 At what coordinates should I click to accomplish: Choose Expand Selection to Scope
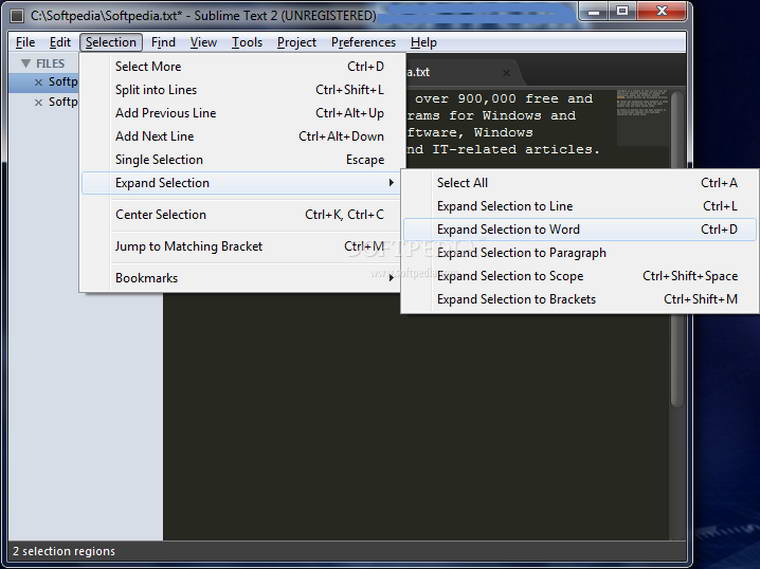point(579,276)
